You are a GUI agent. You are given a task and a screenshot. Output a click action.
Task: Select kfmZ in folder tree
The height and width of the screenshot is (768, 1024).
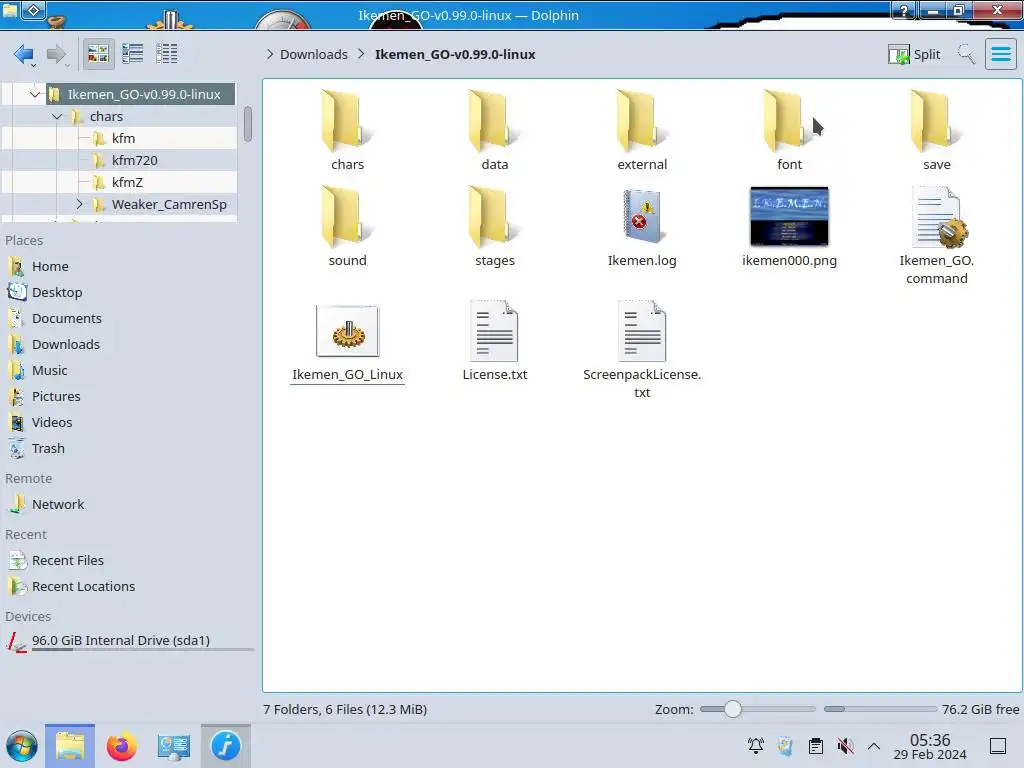pos(127,182)
